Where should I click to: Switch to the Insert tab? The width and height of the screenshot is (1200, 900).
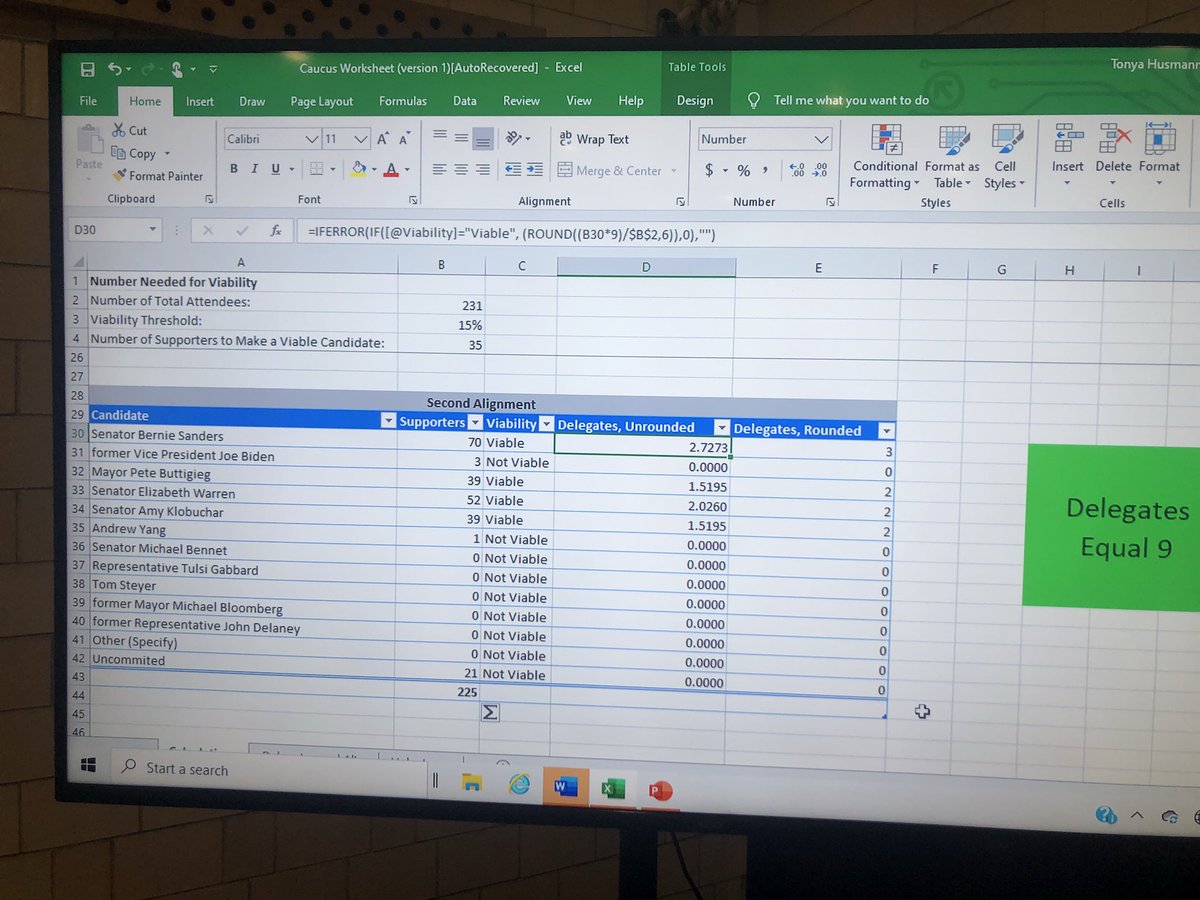tap(199, 102)
